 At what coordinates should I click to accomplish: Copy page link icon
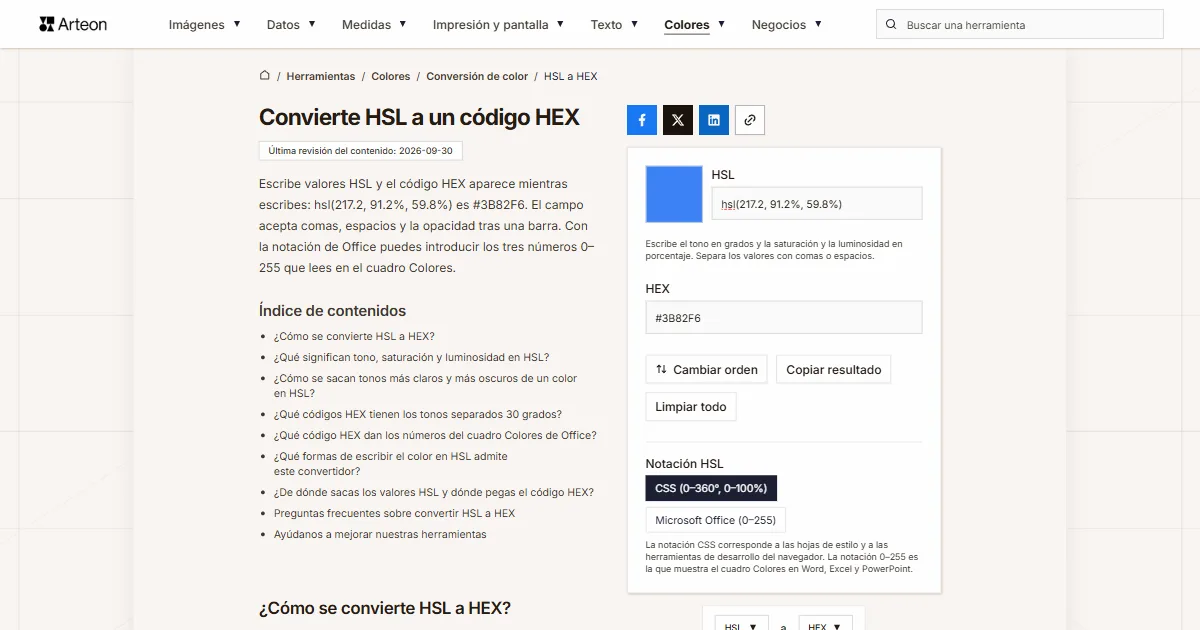[x=750, y=120]
